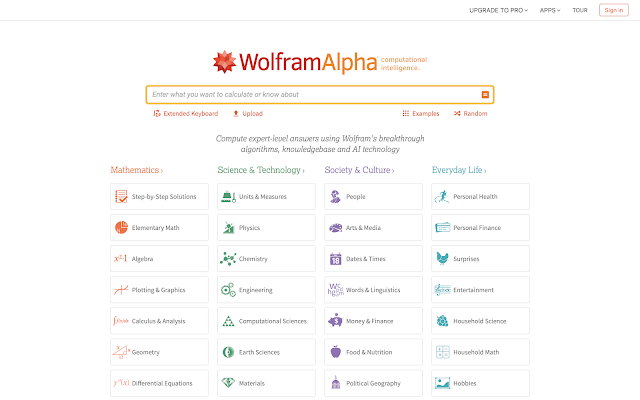The height and width of the screenshot is (400, 640).
Task: Open the Examples link
Action: click(421, 113)
